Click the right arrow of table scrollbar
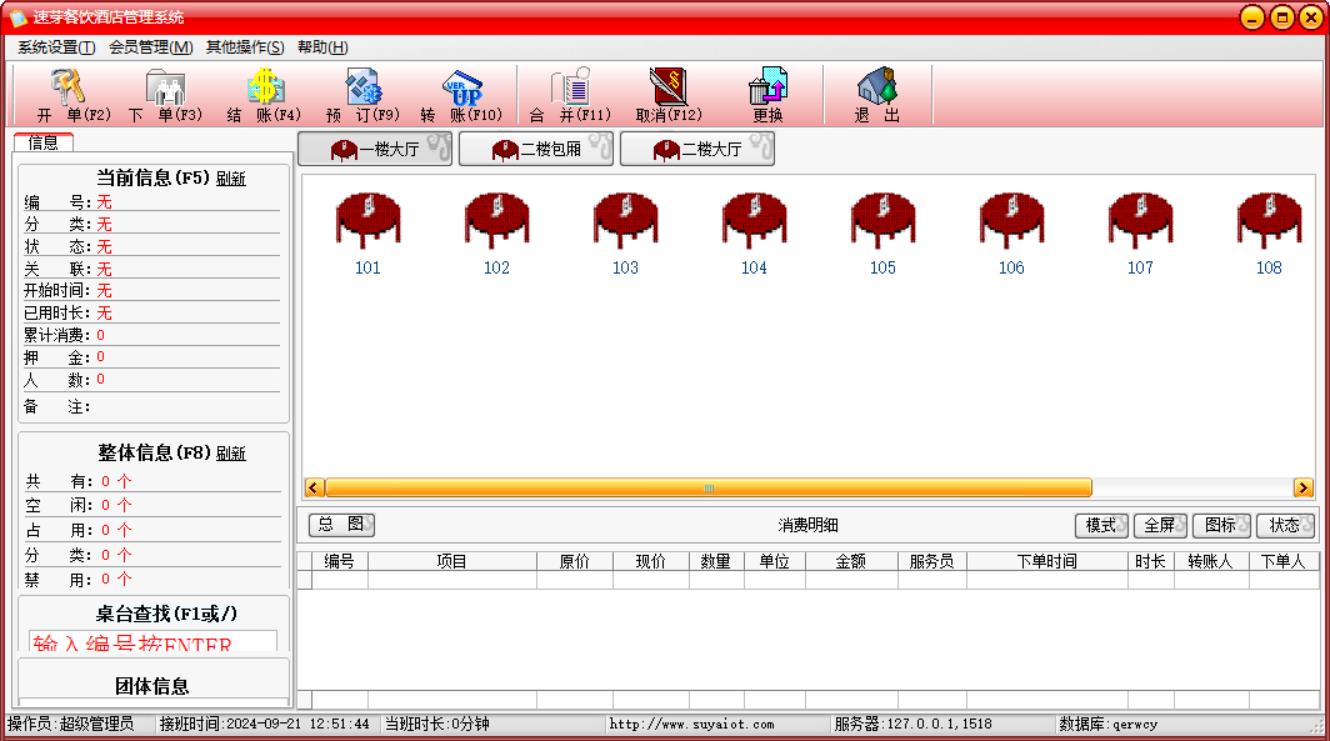The image size is (1330, 741). pyautogui.click(x=1303, y=487)
